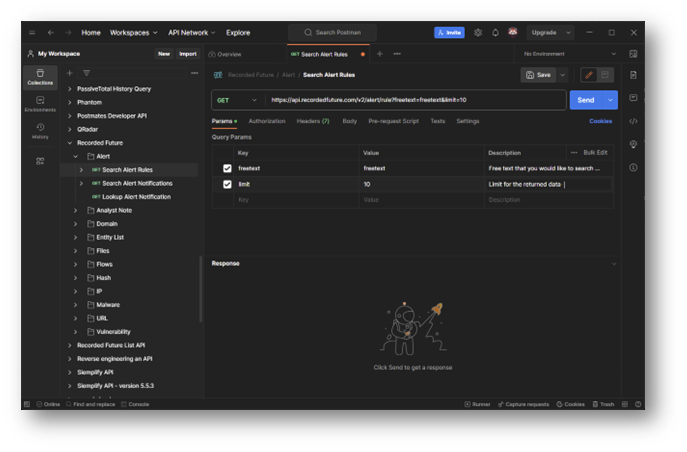Open the Cookies link under Send

coord(601,121)
